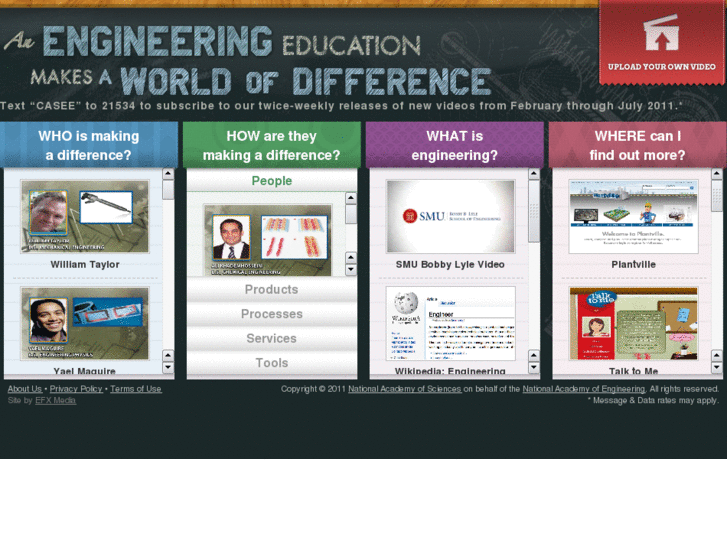Click bottom scroll down arrow in WHERE panel
This screenshot has width=727, height=545.
tap(717, 368)
